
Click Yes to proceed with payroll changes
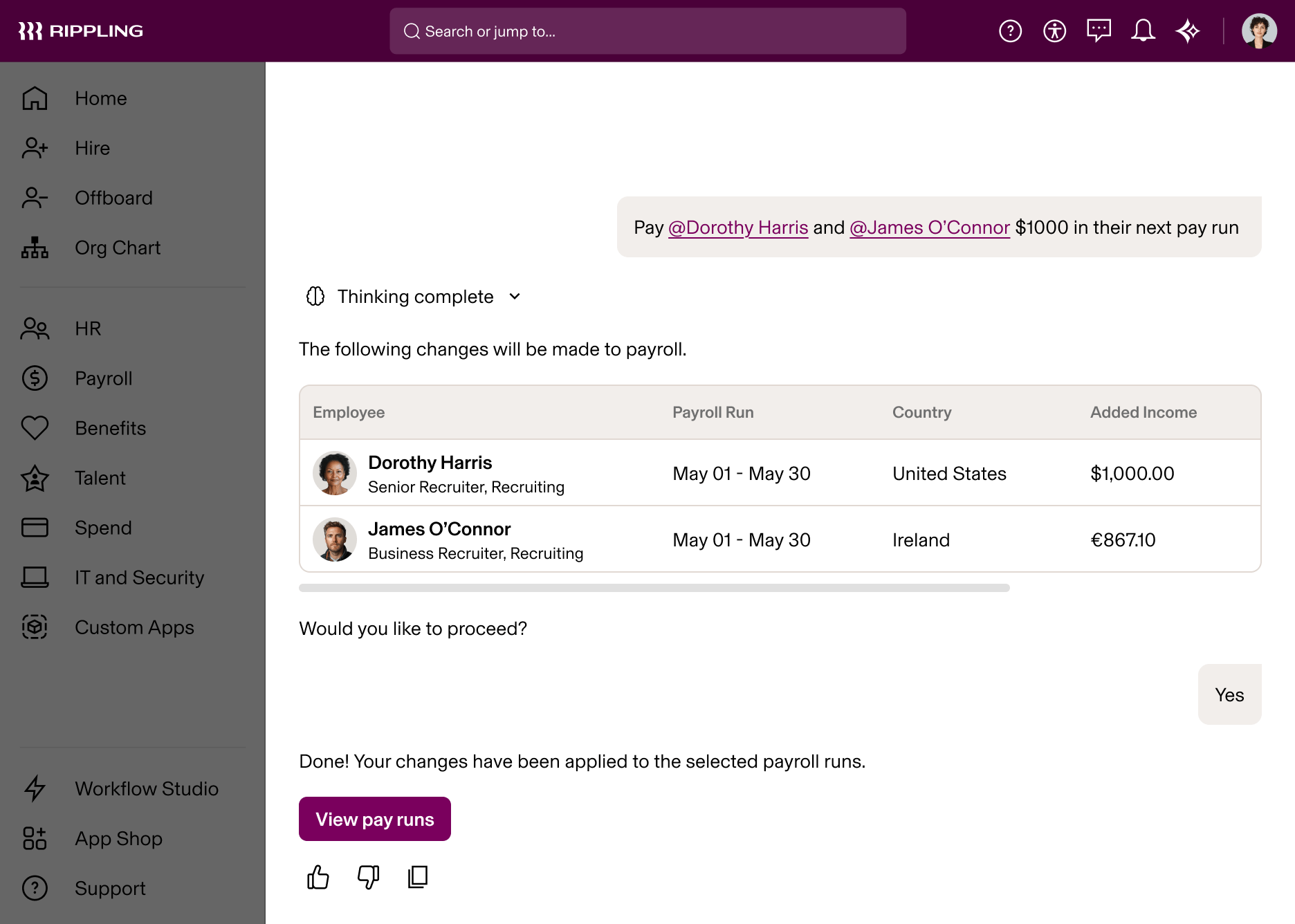pos(1229,694)
